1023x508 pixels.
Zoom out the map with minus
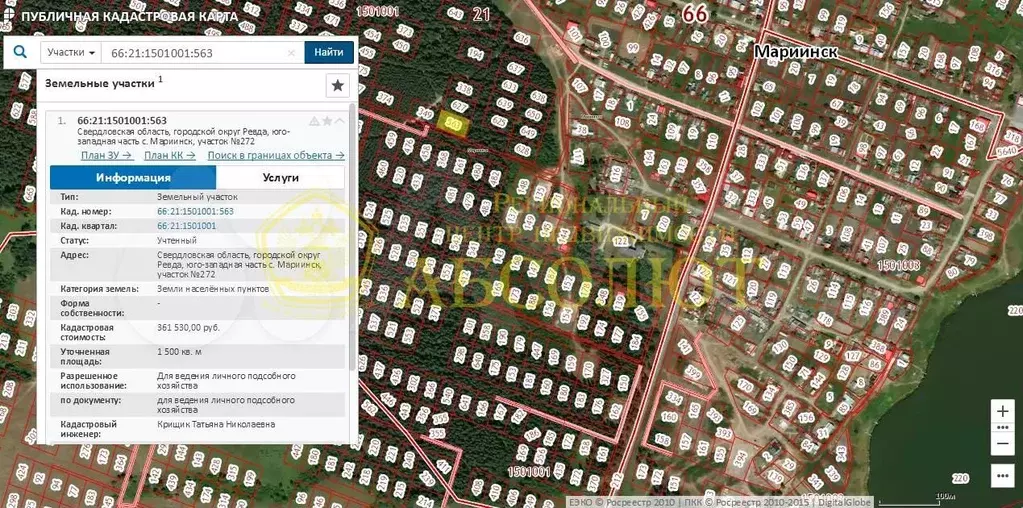[1003, 443]
